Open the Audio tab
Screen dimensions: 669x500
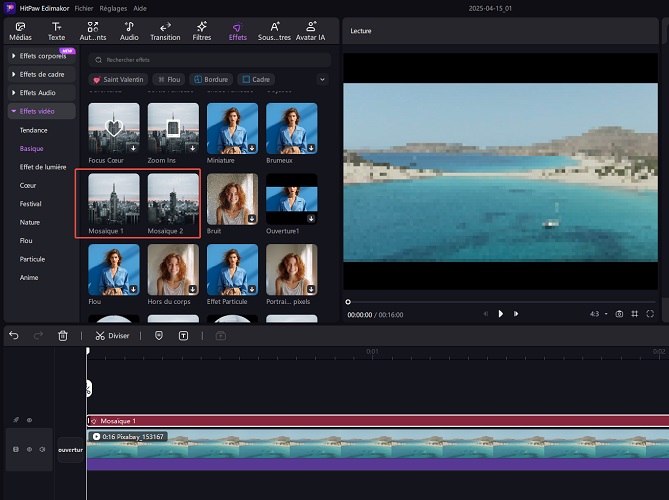click(129, 32)
